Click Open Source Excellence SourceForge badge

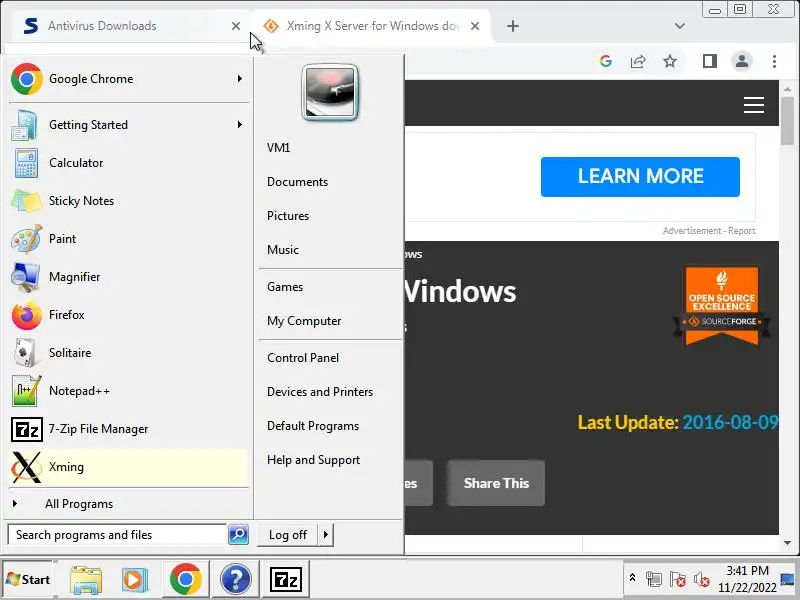(721, 306)
